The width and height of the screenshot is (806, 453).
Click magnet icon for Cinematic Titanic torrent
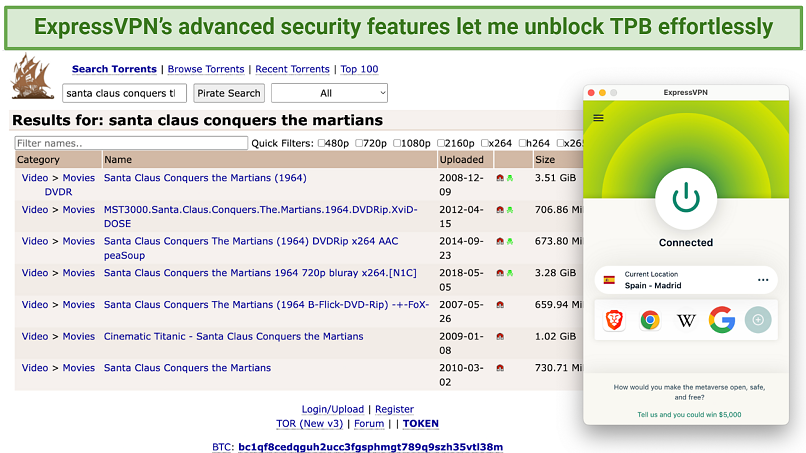coord(500,336)
